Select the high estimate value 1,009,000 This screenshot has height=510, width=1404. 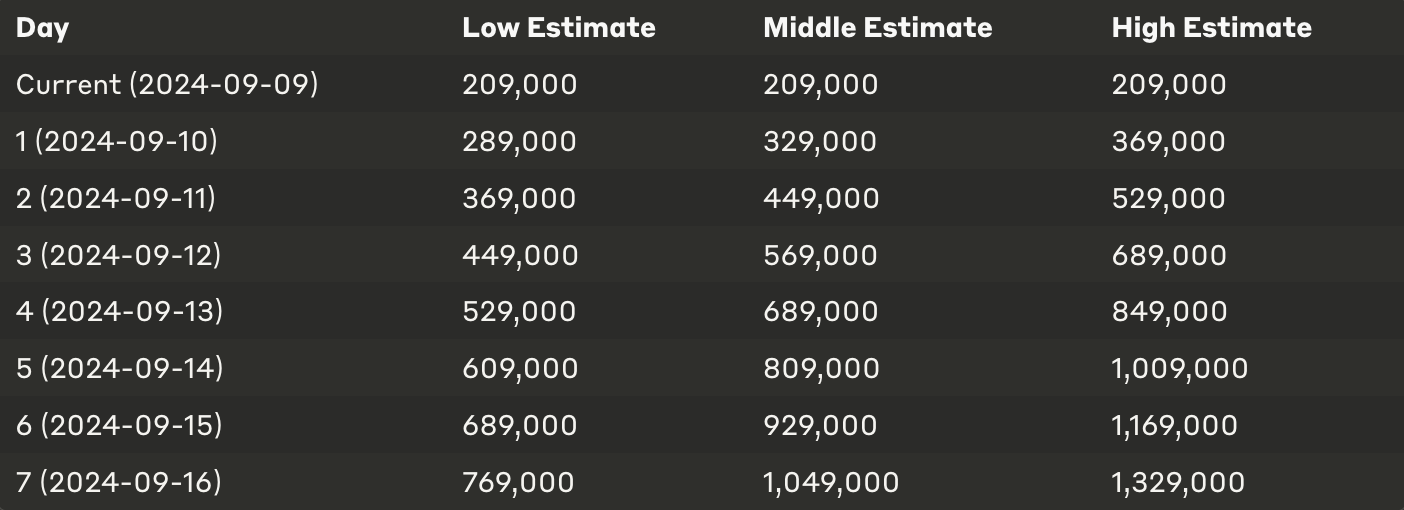[x=1180, y=368]
